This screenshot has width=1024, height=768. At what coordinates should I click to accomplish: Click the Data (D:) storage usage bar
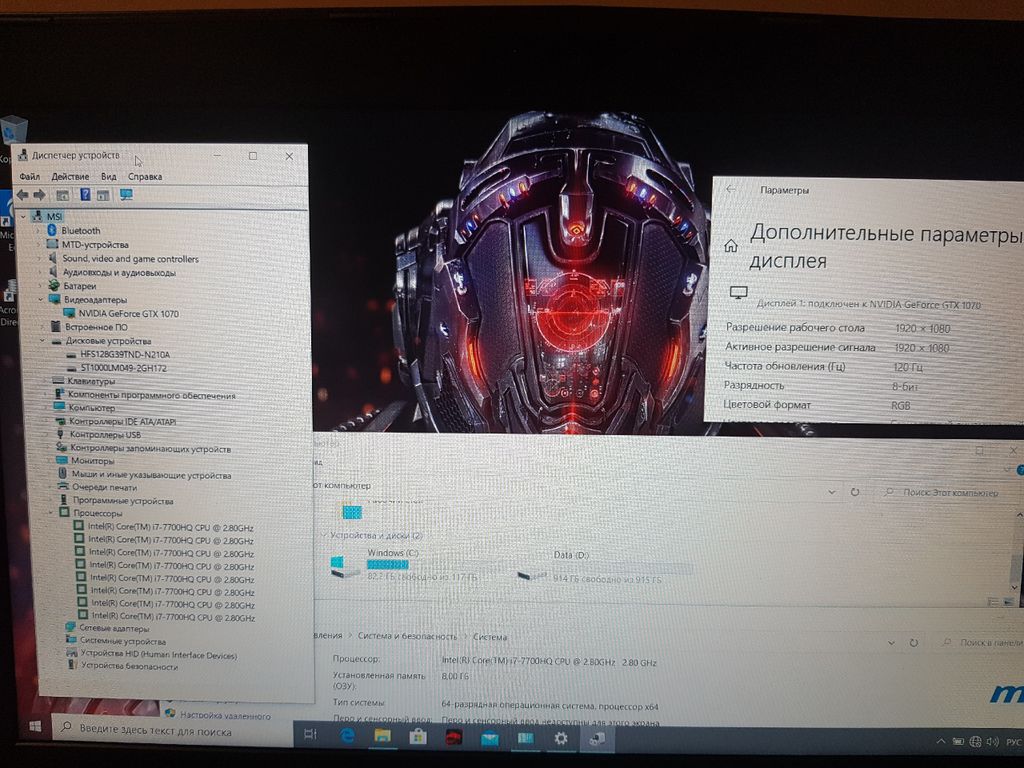point(622,569)
